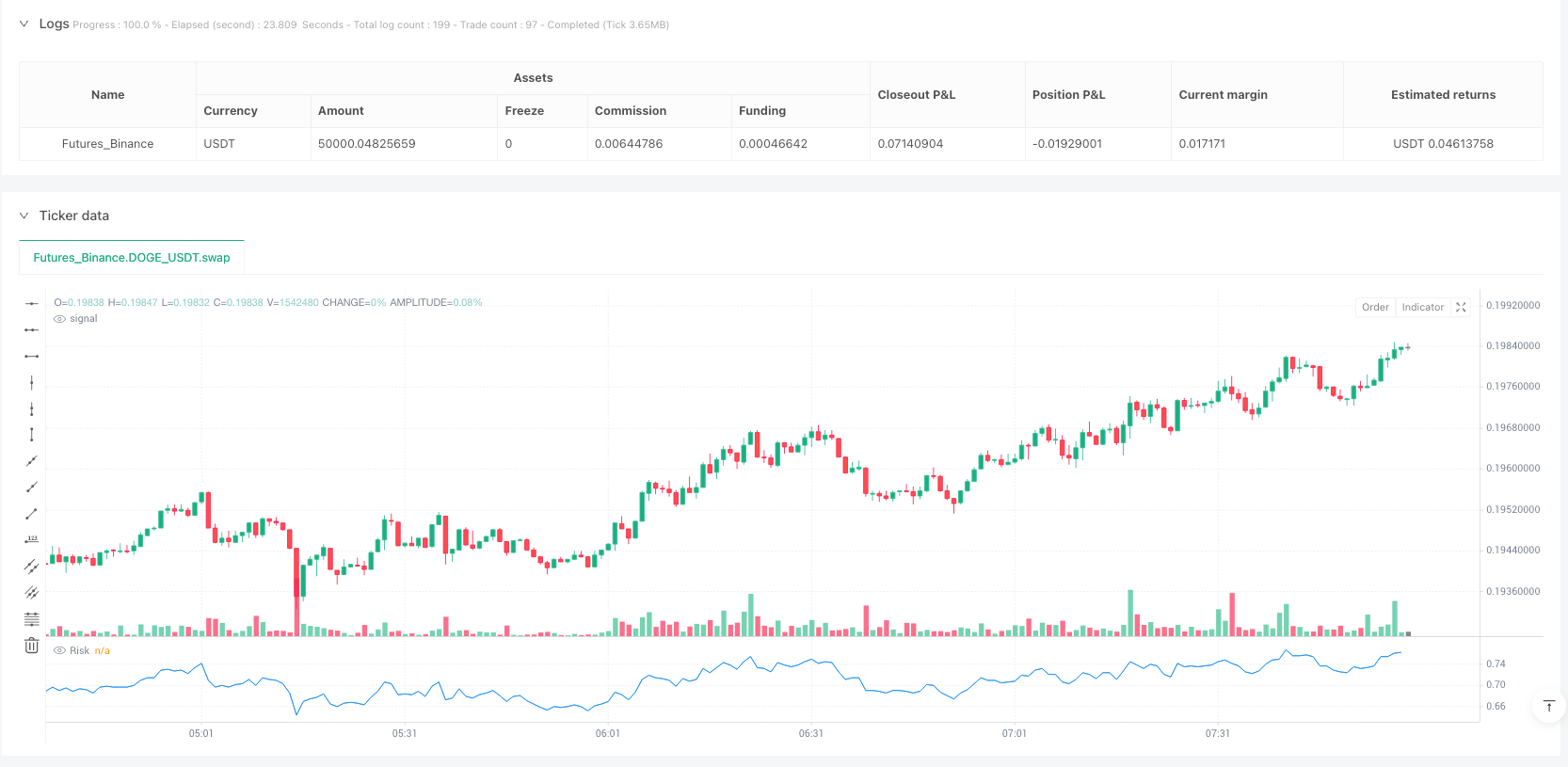1568x767 pixels.
Task: Click the Order button on the chart
Action: coord(1375,307)
